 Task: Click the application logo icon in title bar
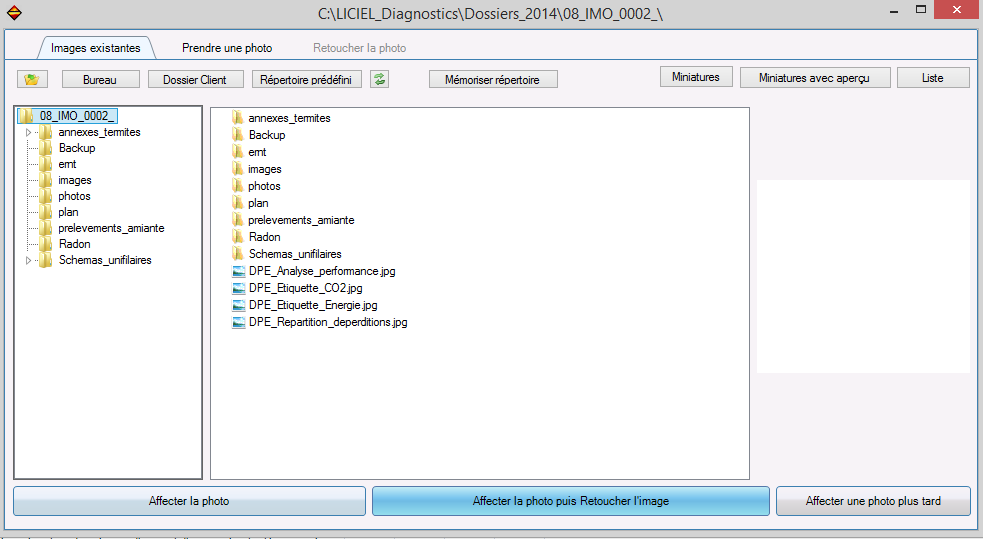(x=14, y=13)
